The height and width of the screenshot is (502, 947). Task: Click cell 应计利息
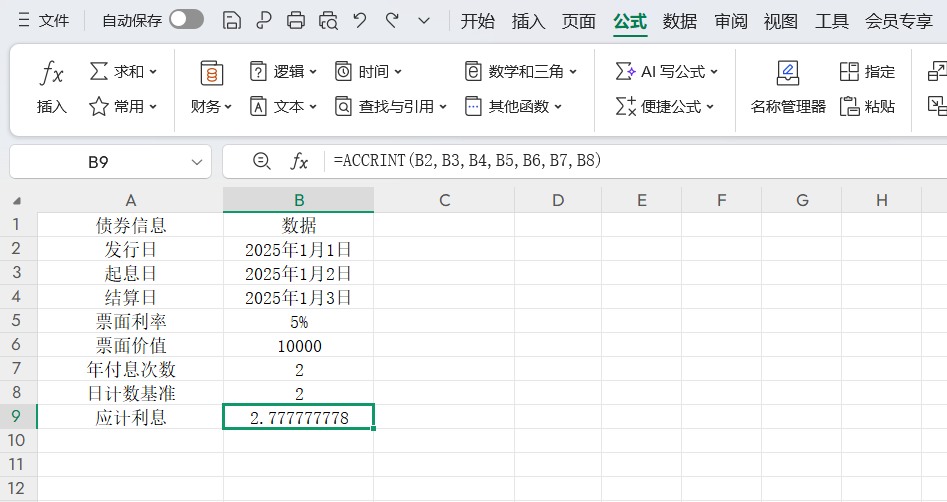coord(130,417)
